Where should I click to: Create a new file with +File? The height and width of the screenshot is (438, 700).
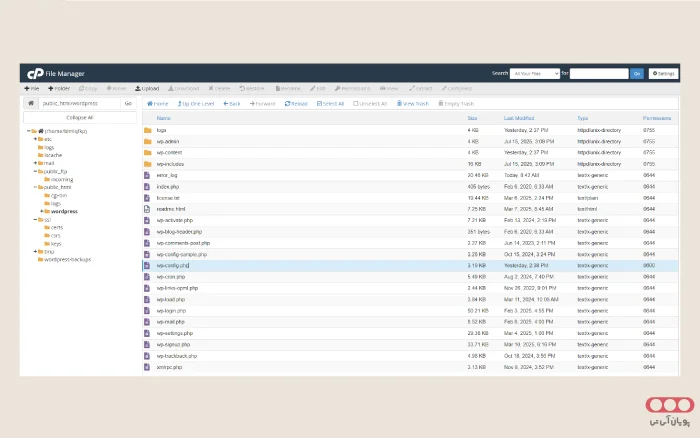click(32, 88)
